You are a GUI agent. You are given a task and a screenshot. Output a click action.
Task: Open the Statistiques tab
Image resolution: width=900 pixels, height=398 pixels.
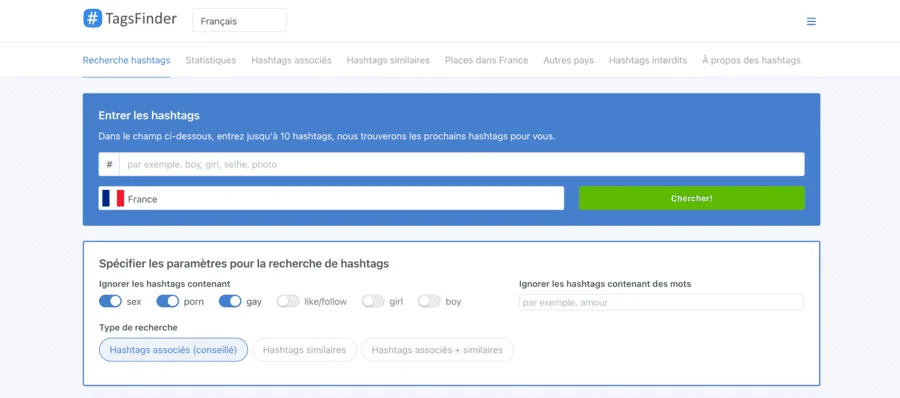[211, 60]
